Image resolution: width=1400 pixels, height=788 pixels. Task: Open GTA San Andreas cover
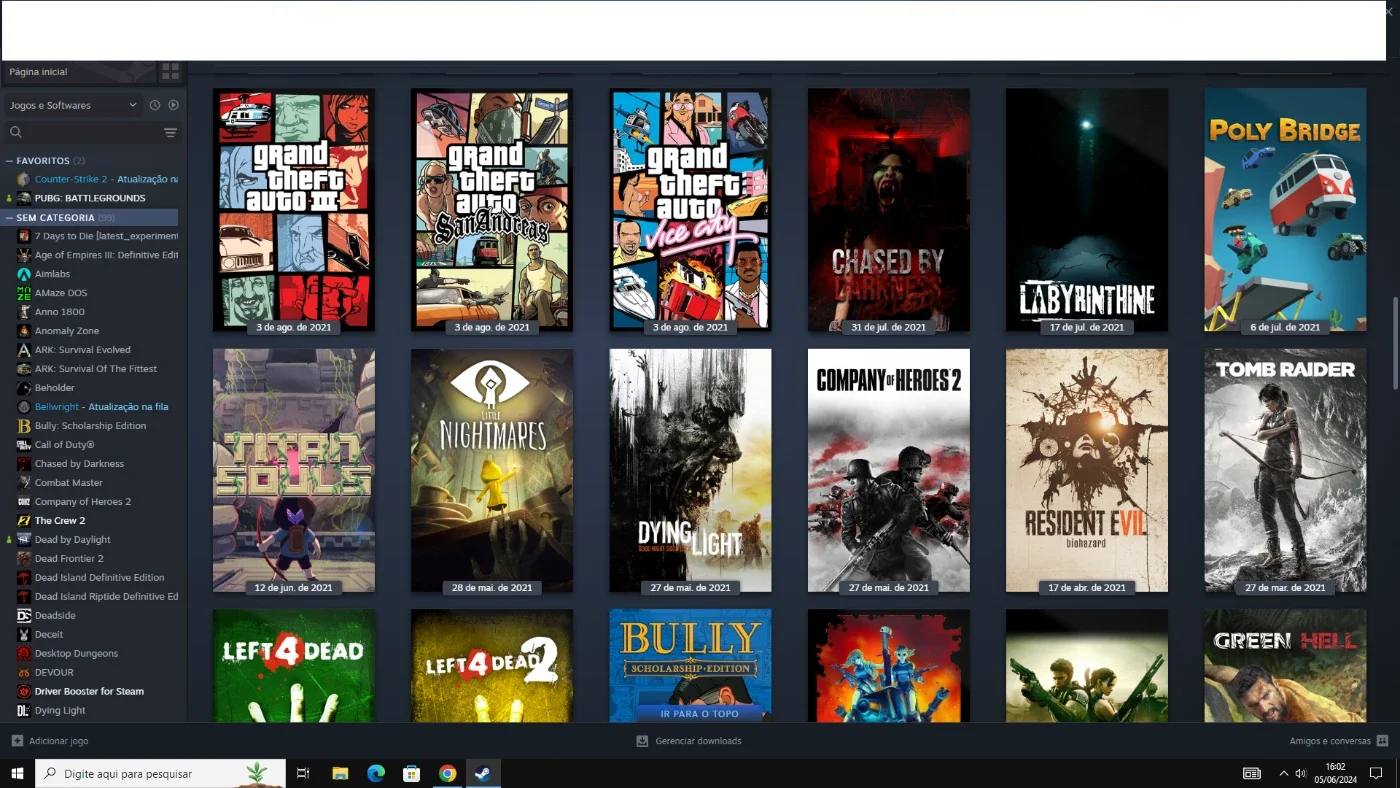(x=492, y=210)
